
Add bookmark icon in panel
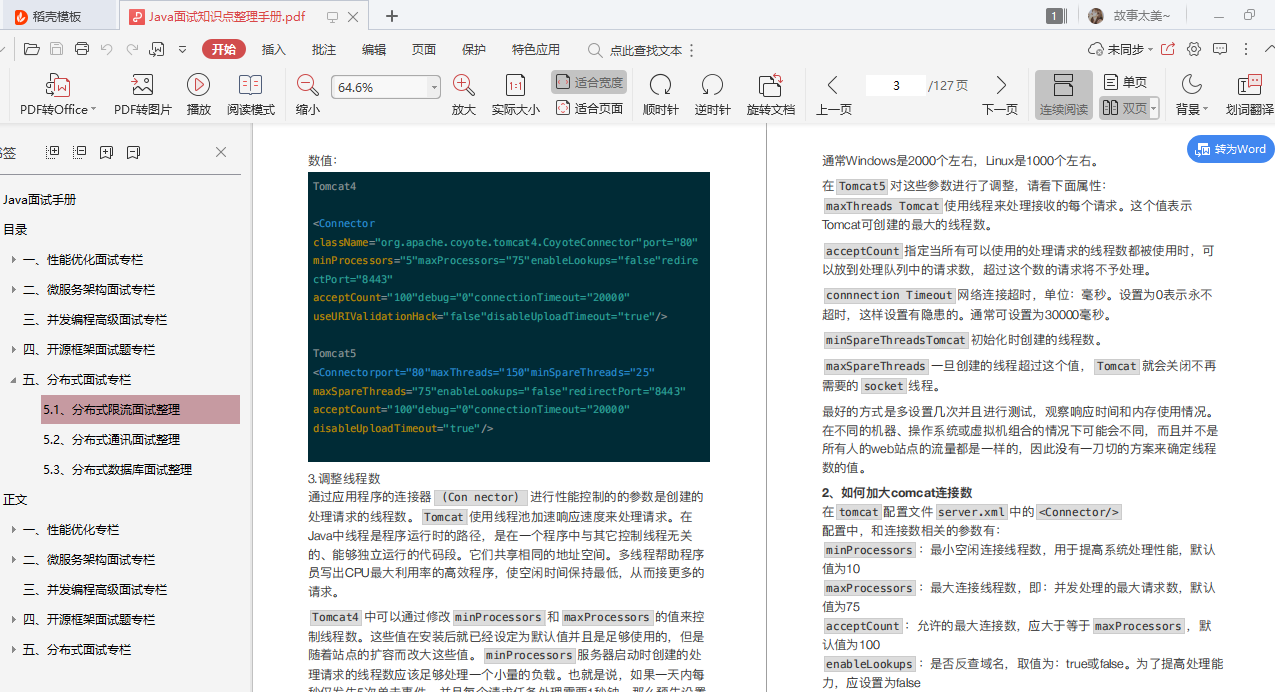coord(107,152)
